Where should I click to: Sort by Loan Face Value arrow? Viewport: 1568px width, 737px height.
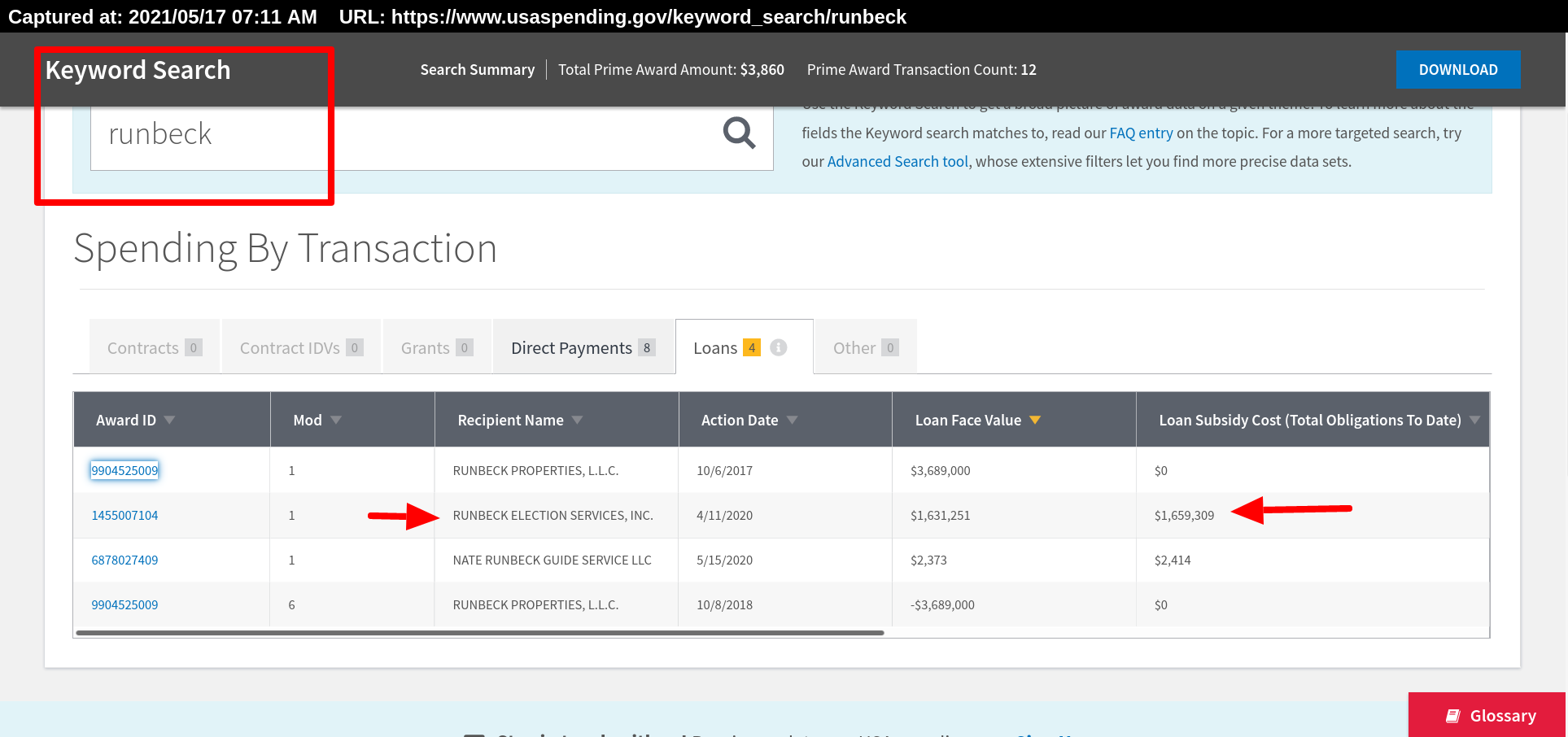pos(1035,420)
